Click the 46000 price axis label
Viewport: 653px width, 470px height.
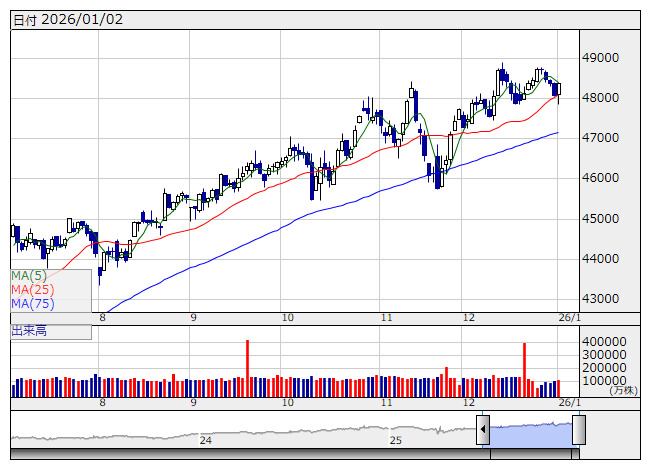click(x=600, y=178)
